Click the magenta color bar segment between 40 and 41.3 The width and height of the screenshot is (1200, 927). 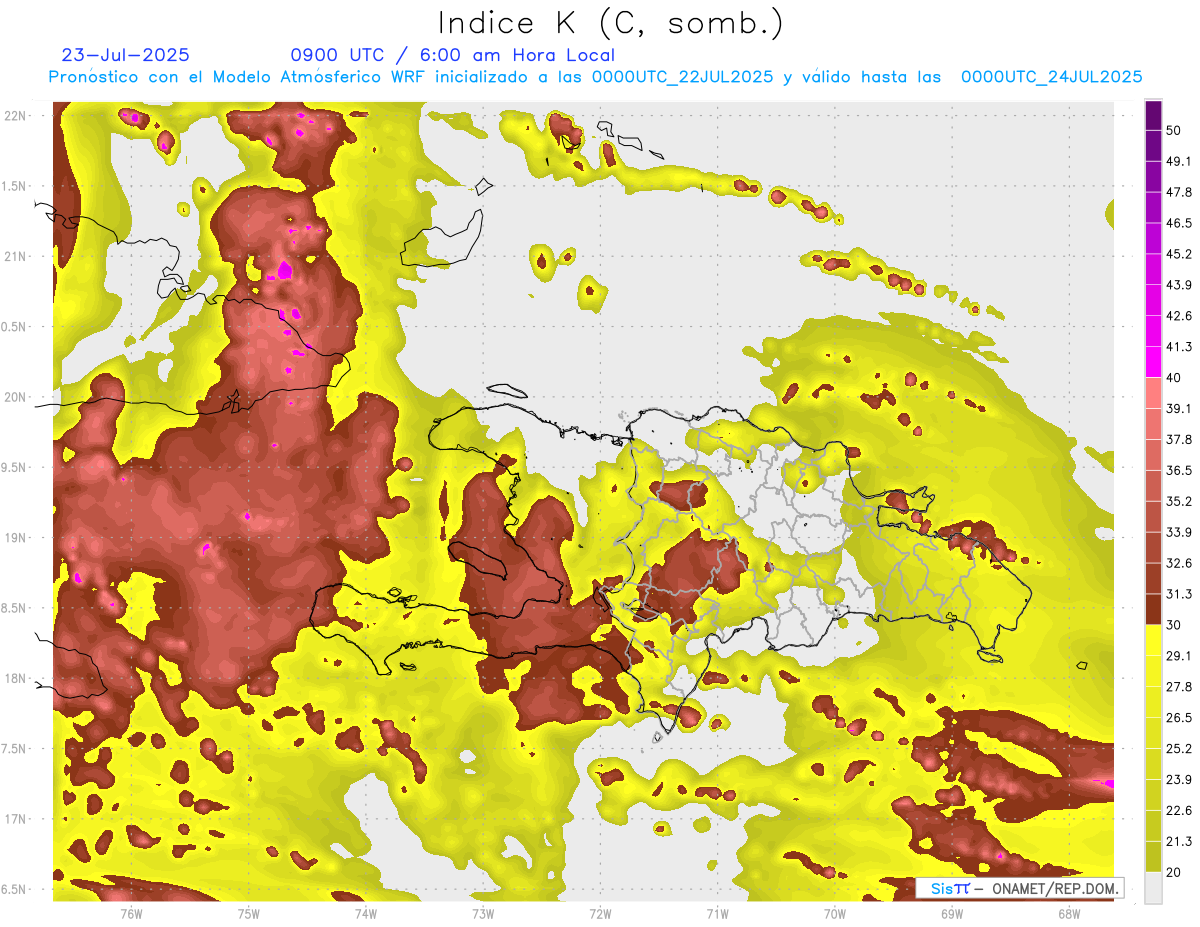tap(1153, 362)
